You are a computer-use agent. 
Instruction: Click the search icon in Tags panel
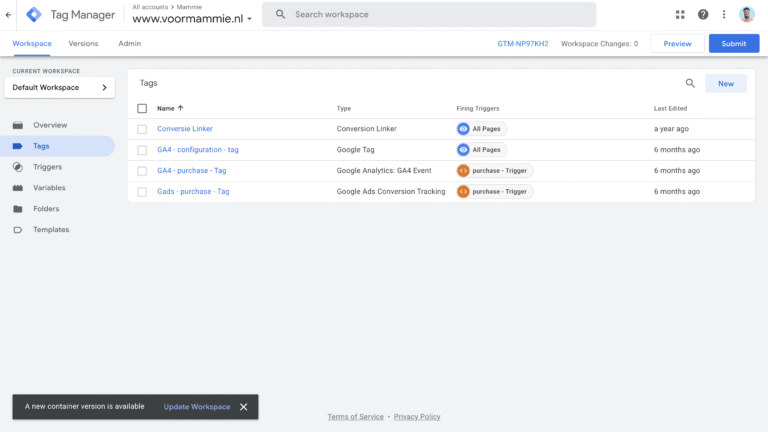coord(690,84)
